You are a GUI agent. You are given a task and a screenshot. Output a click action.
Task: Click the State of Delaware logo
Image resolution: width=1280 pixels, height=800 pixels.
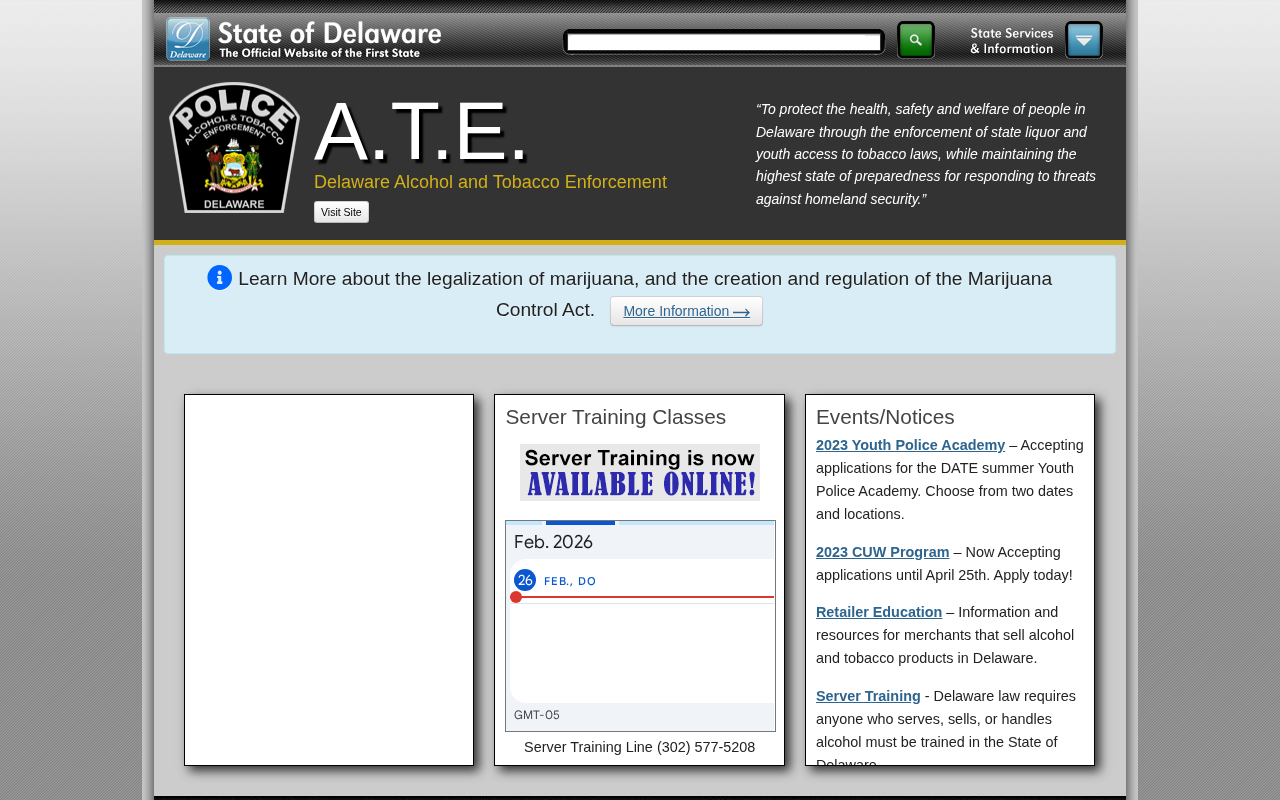(304, 39)
